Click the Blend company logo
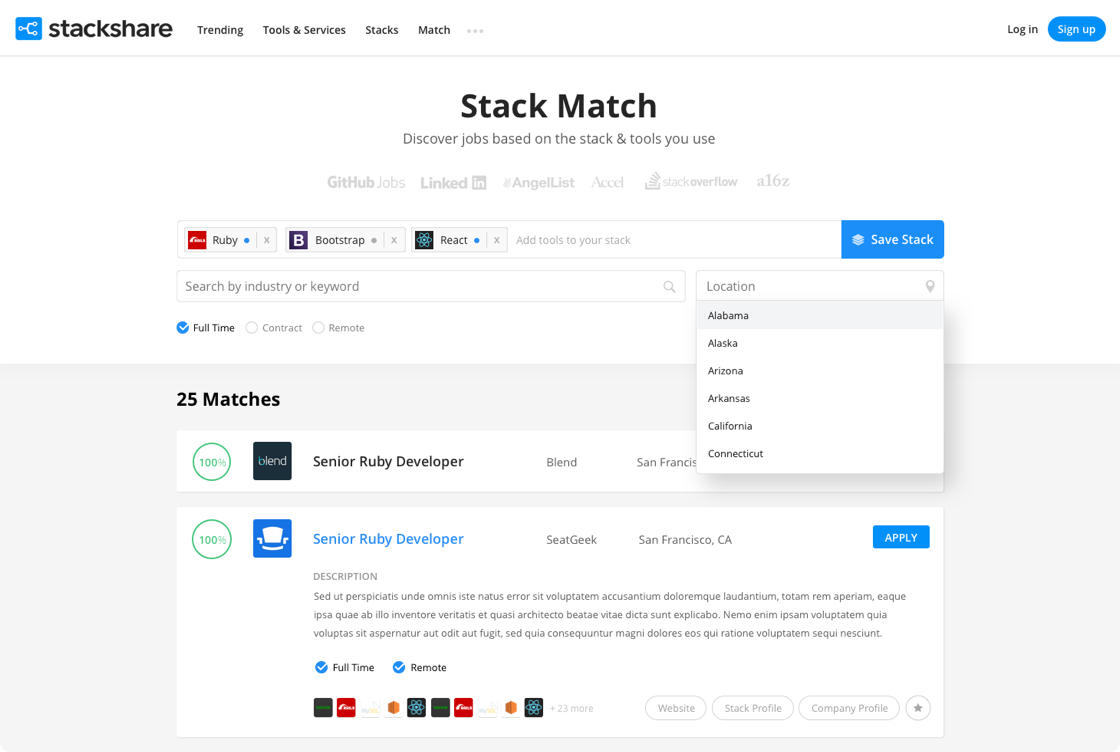This screenshot has width=1120, height=752. pyautogui.click(x=272, y=461)
